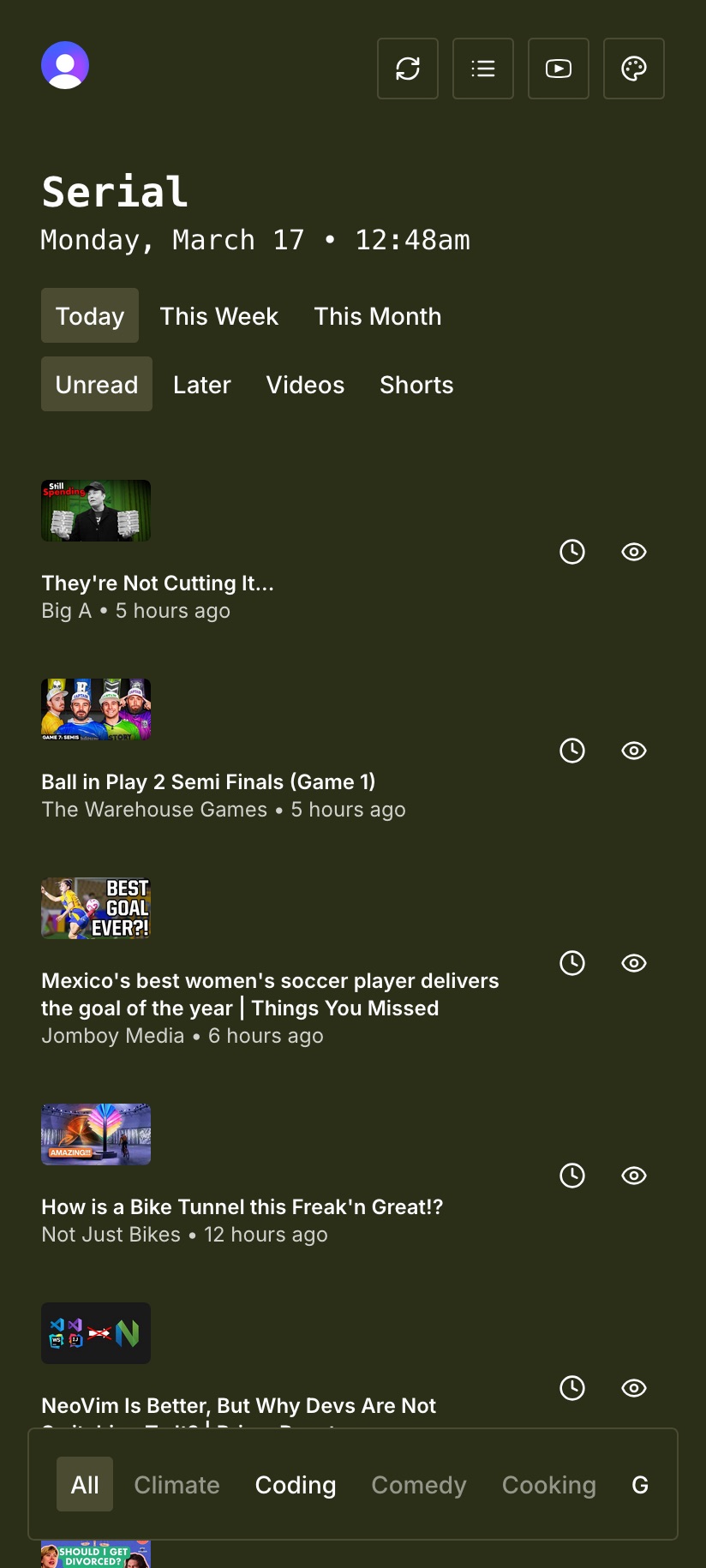Add Ball in Play video to later
The height and width of the screenshot is (1568, 706).
coord(572,751)
